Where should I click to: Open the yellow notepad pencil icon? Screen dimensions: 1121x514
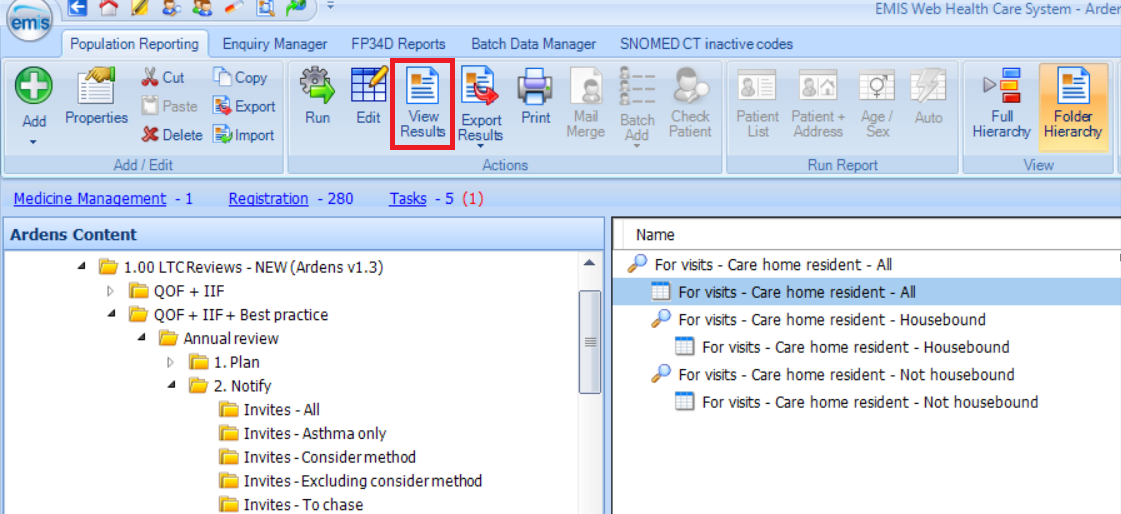(140, 9)
